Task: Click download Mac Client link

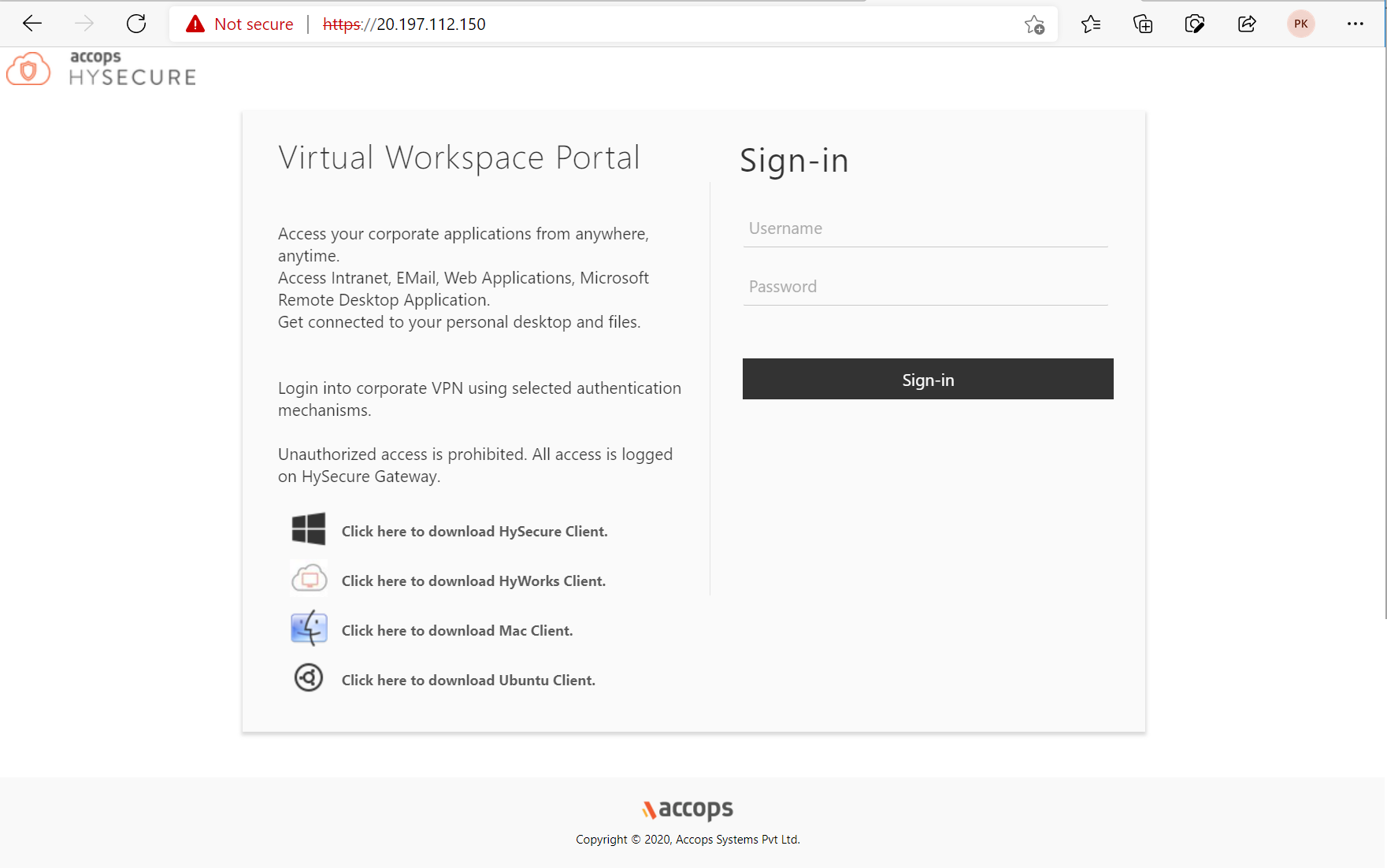Action: (x=457, y=631)
